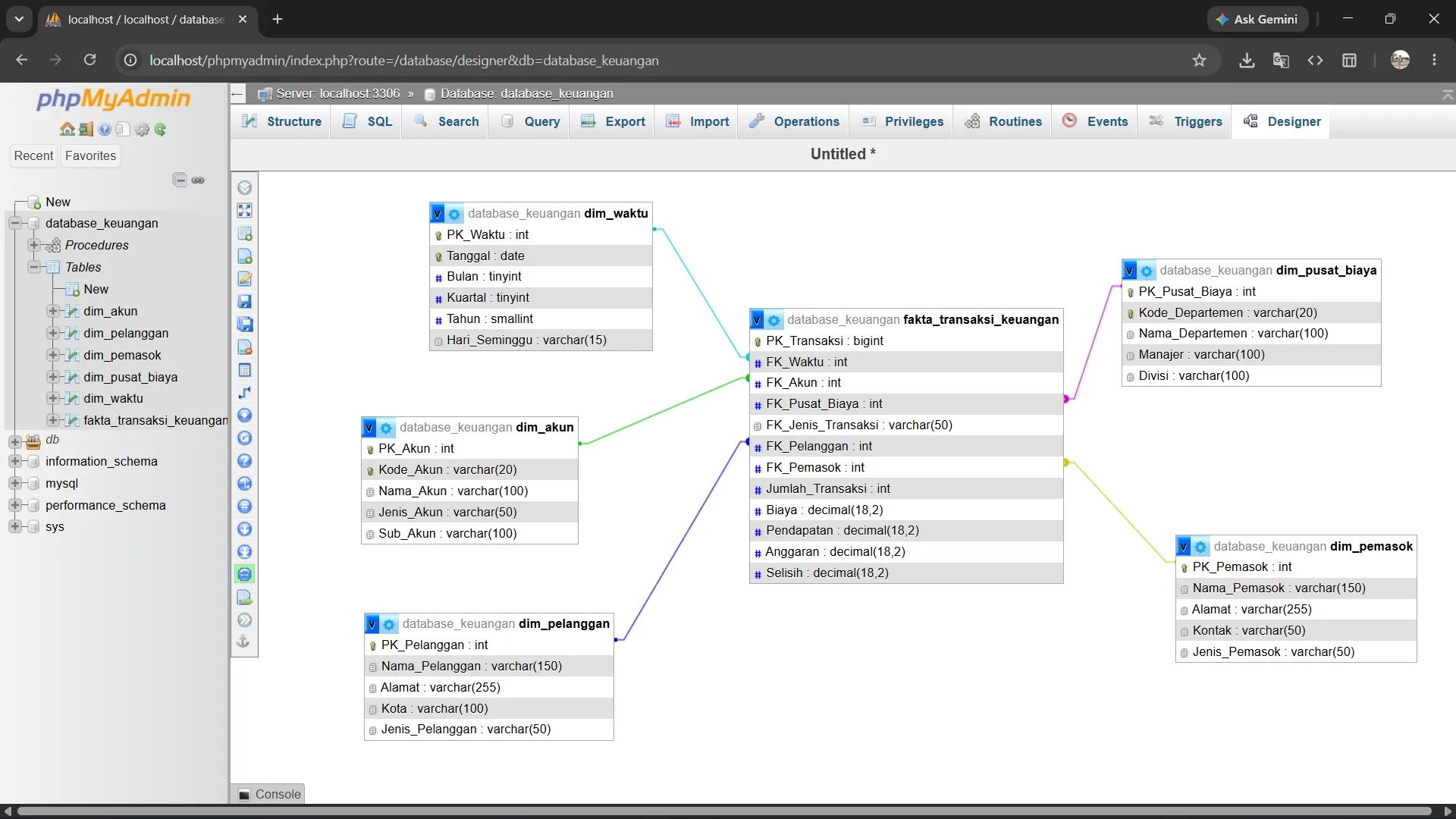This screenshot has width=1456, height=819.
Task: Go to the Operations tab
Action: point(794,121)
